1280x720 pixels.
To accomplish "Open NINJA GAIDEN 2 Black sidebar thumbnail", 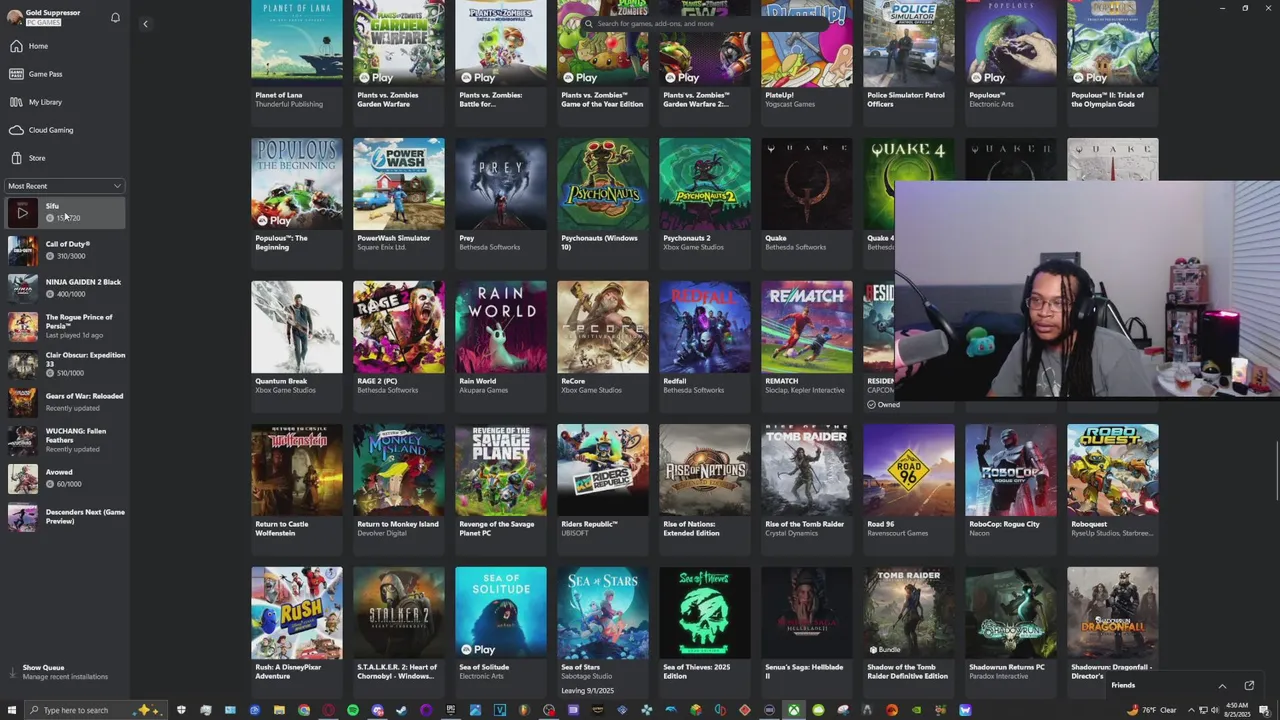I will click(23, 288).
